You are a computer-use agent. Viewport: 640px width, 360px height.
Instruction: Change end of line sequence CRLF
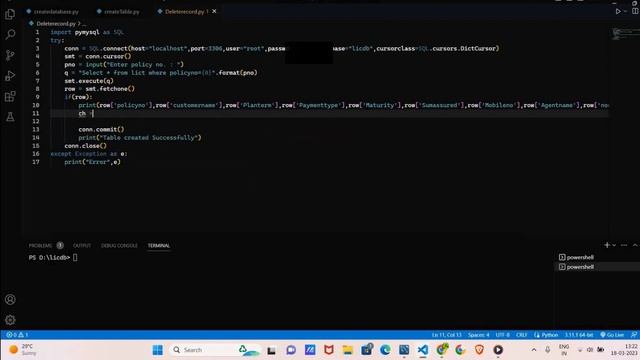coord(522,335)
